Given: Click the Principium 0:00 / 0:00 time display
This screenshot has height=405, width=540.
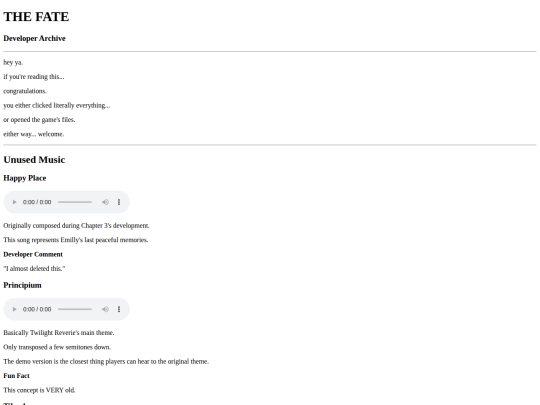Looking at the screenshot, I should point(37,309).
